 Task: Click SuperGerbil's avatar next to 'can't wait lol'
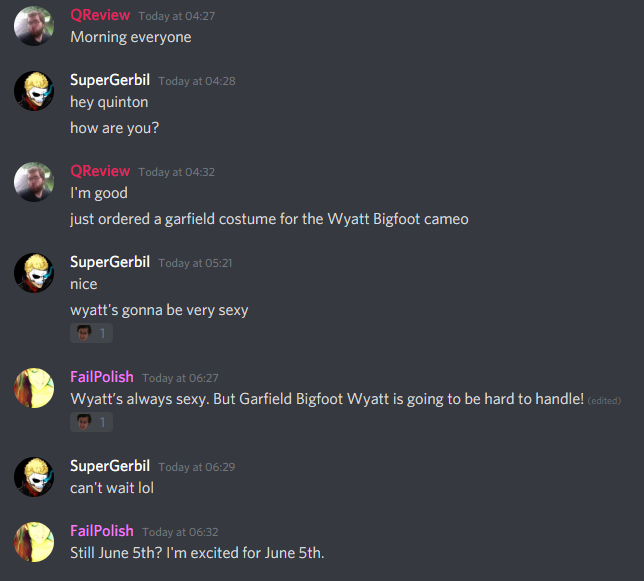pos(34,477)
